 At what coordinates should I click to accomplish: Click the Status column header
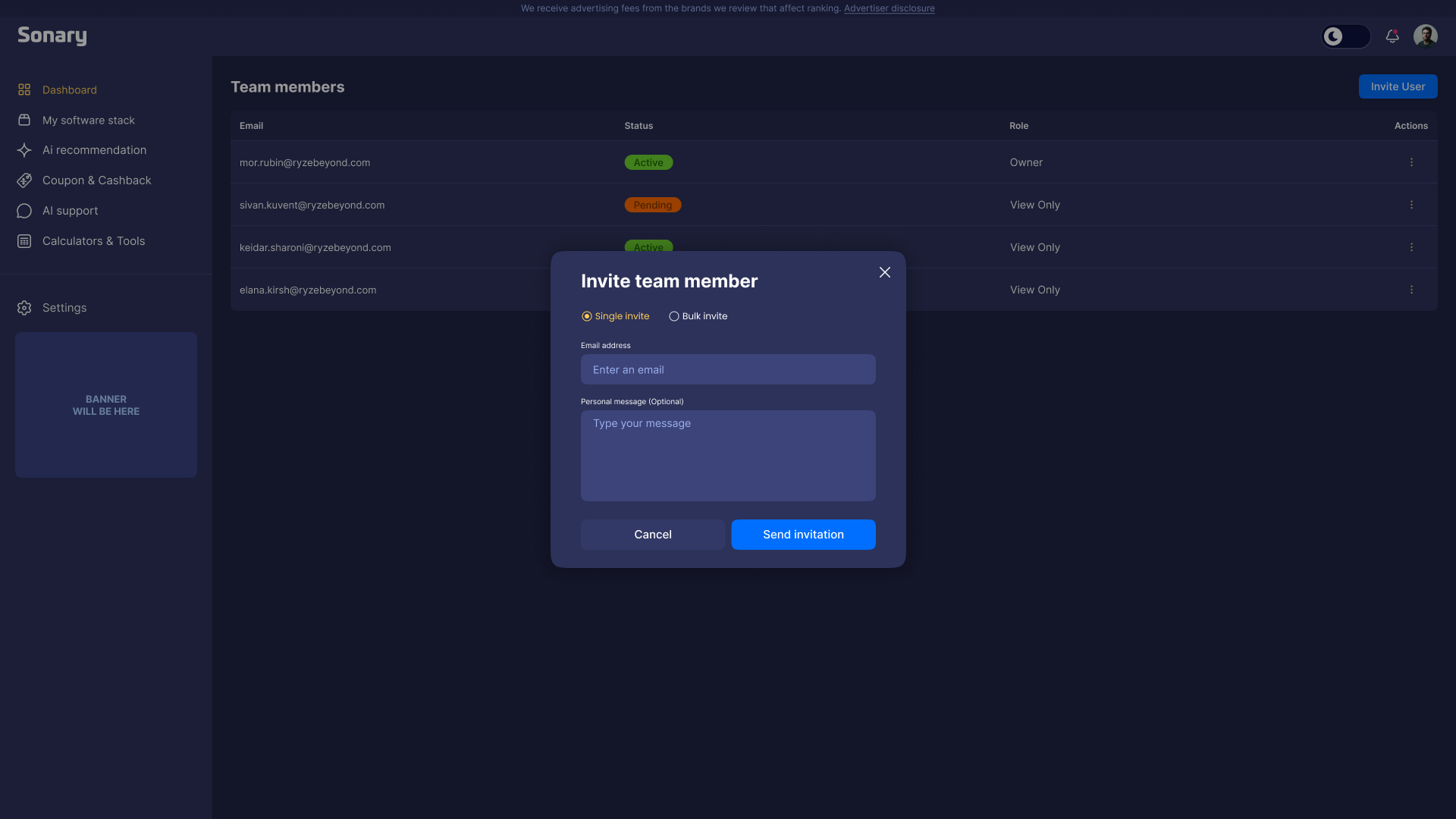[x=639, y=126]
